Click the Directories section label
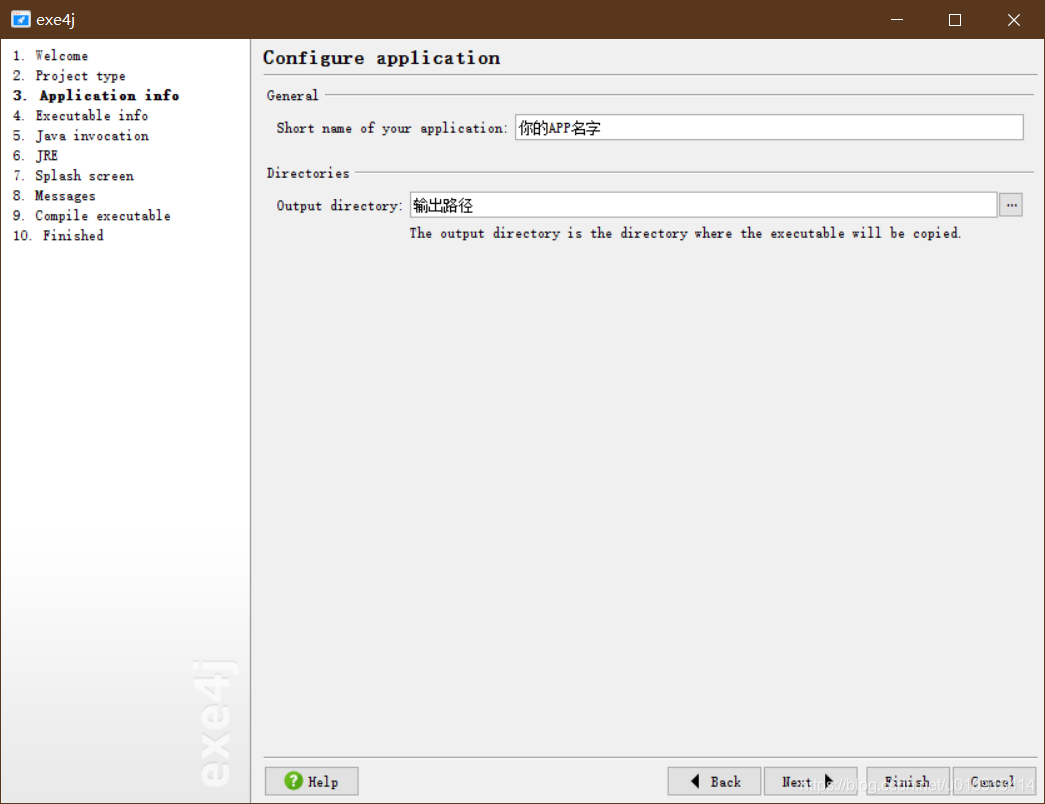Viewport: 1045px width, 804px height. pyautogui.click(x=308, y=173)
